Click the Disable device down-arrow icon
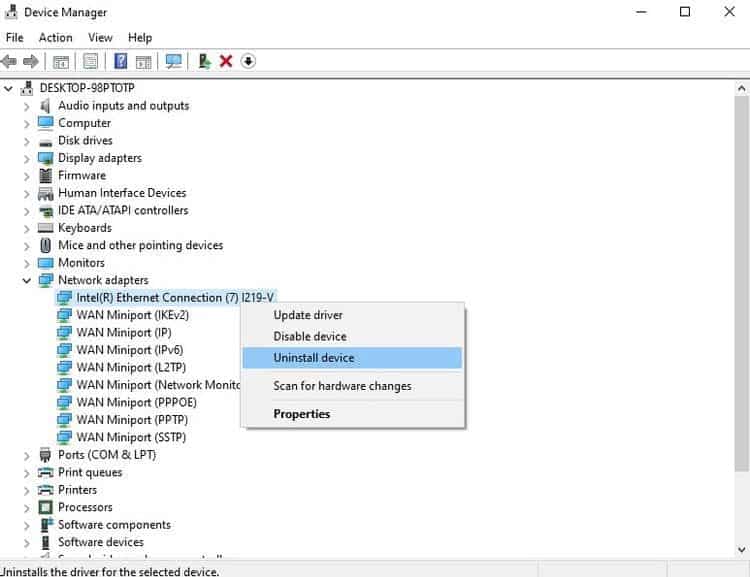 (x=248, y=61)
